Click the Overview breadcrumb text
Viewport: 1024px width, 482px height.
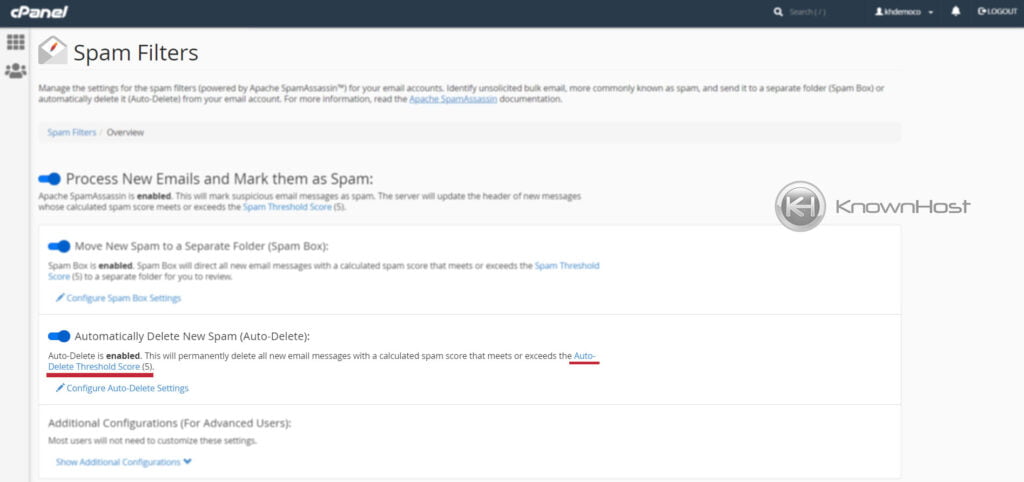tap(125, 133)
